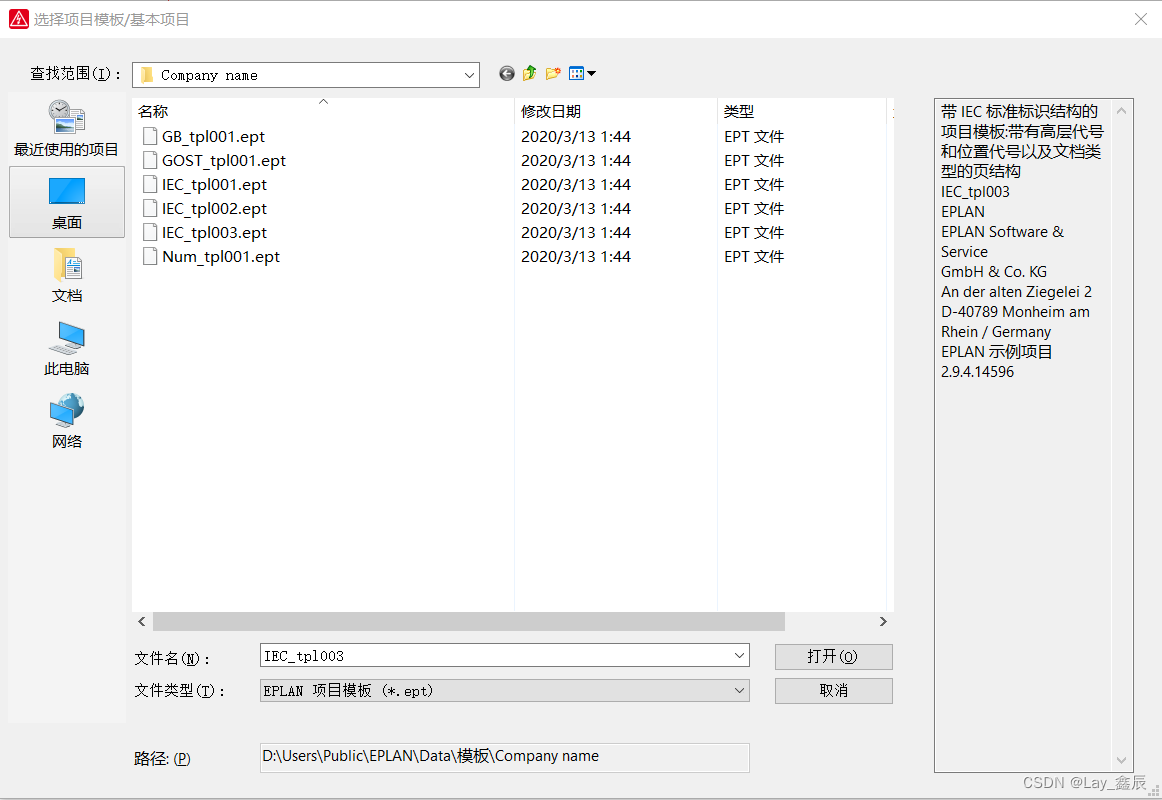1162x800 pixels.
Task: Select the IEC_tpl001.ept template file
Action: [x=214, y=185]
